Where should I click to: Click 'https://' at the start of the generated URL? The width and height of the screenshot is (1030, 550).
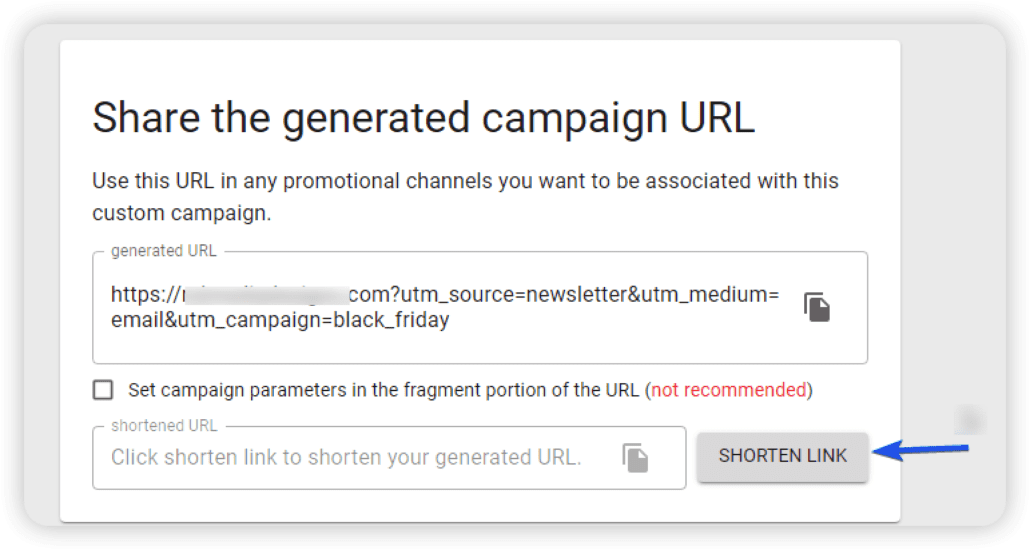[145, 294]
